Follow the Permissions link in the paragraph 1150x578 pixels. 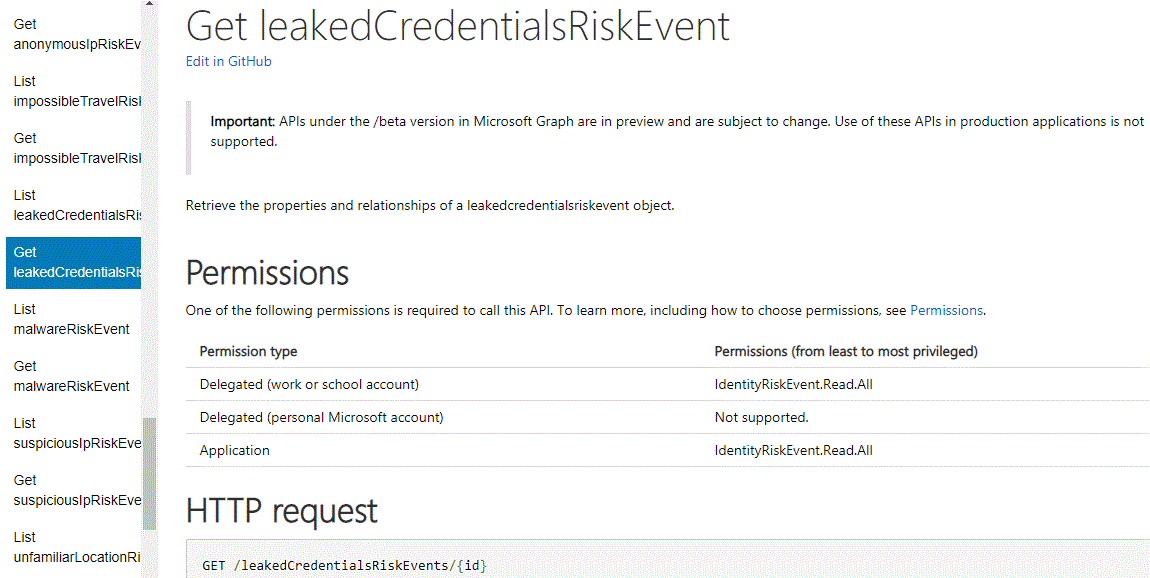click(x=946, y=310)
